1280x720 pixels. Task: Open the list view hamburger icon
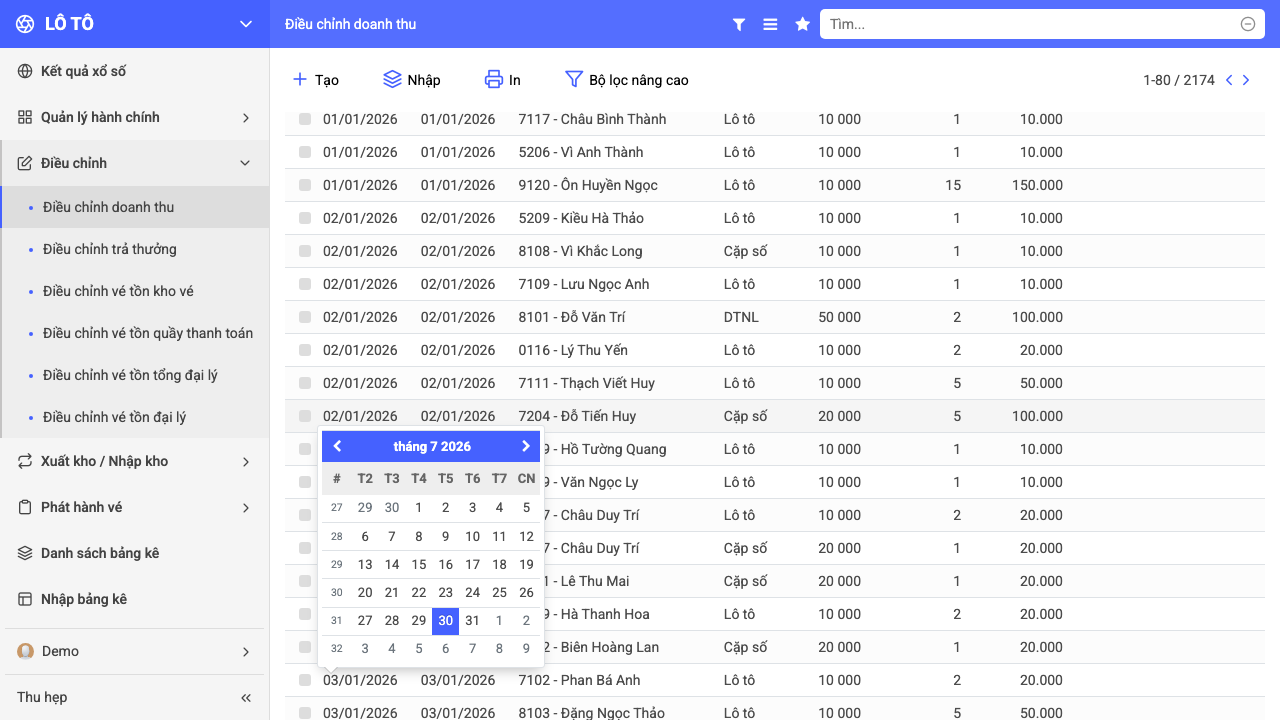[770, 24]
